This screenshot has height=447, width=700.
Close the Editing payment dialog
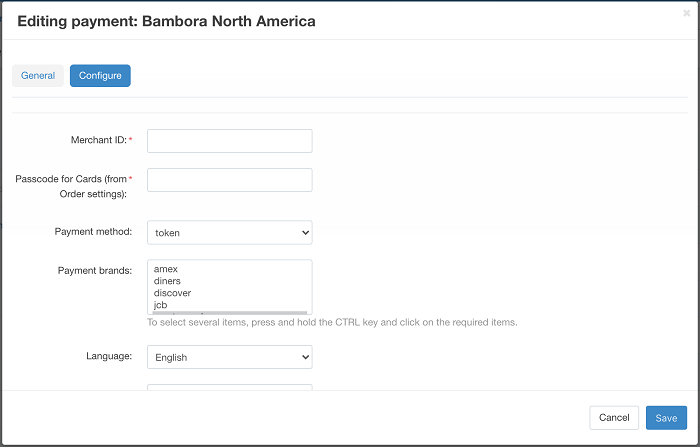686,13
